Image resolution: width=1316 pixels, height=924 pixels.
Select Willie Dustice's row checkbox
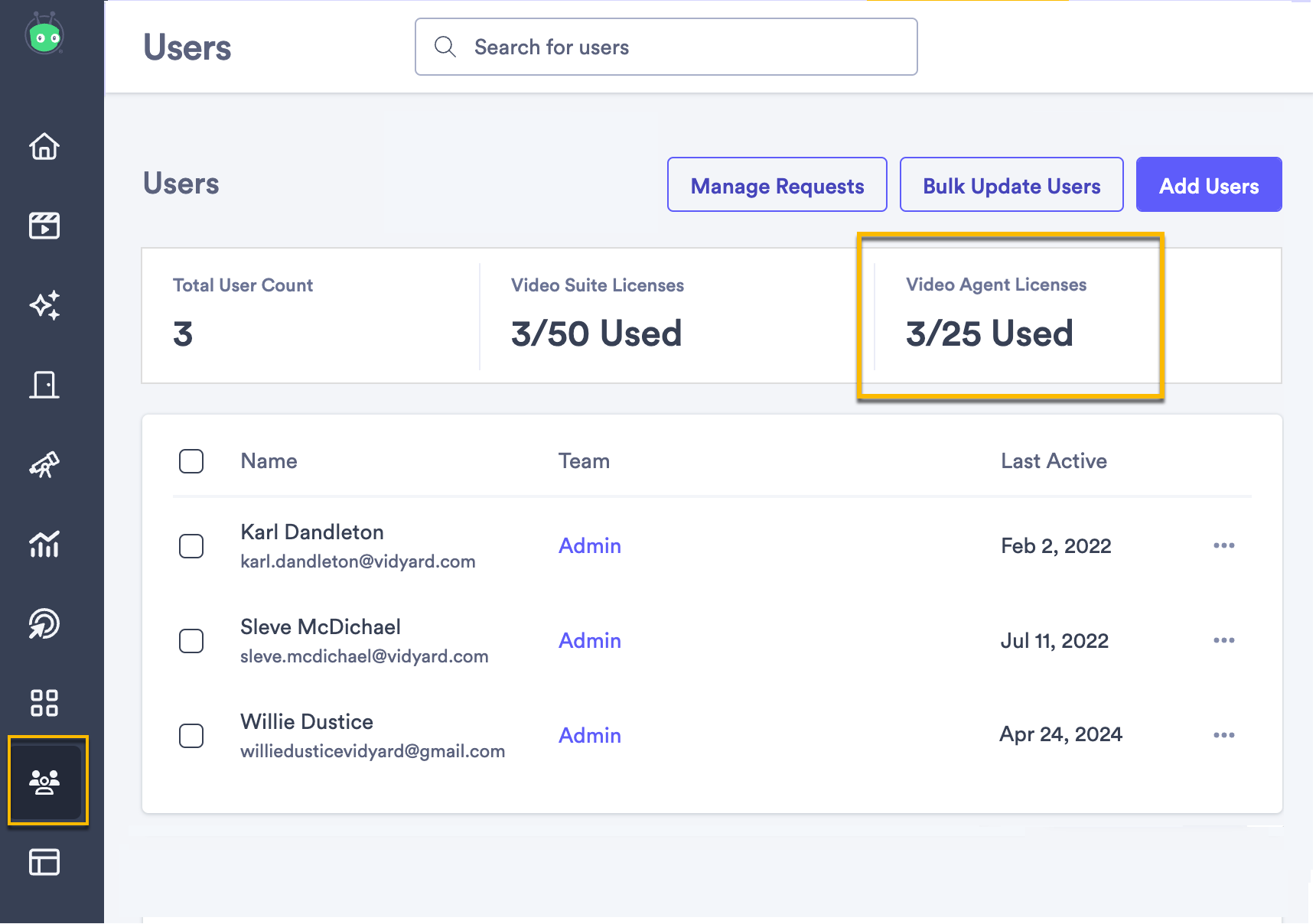[191, 736]
